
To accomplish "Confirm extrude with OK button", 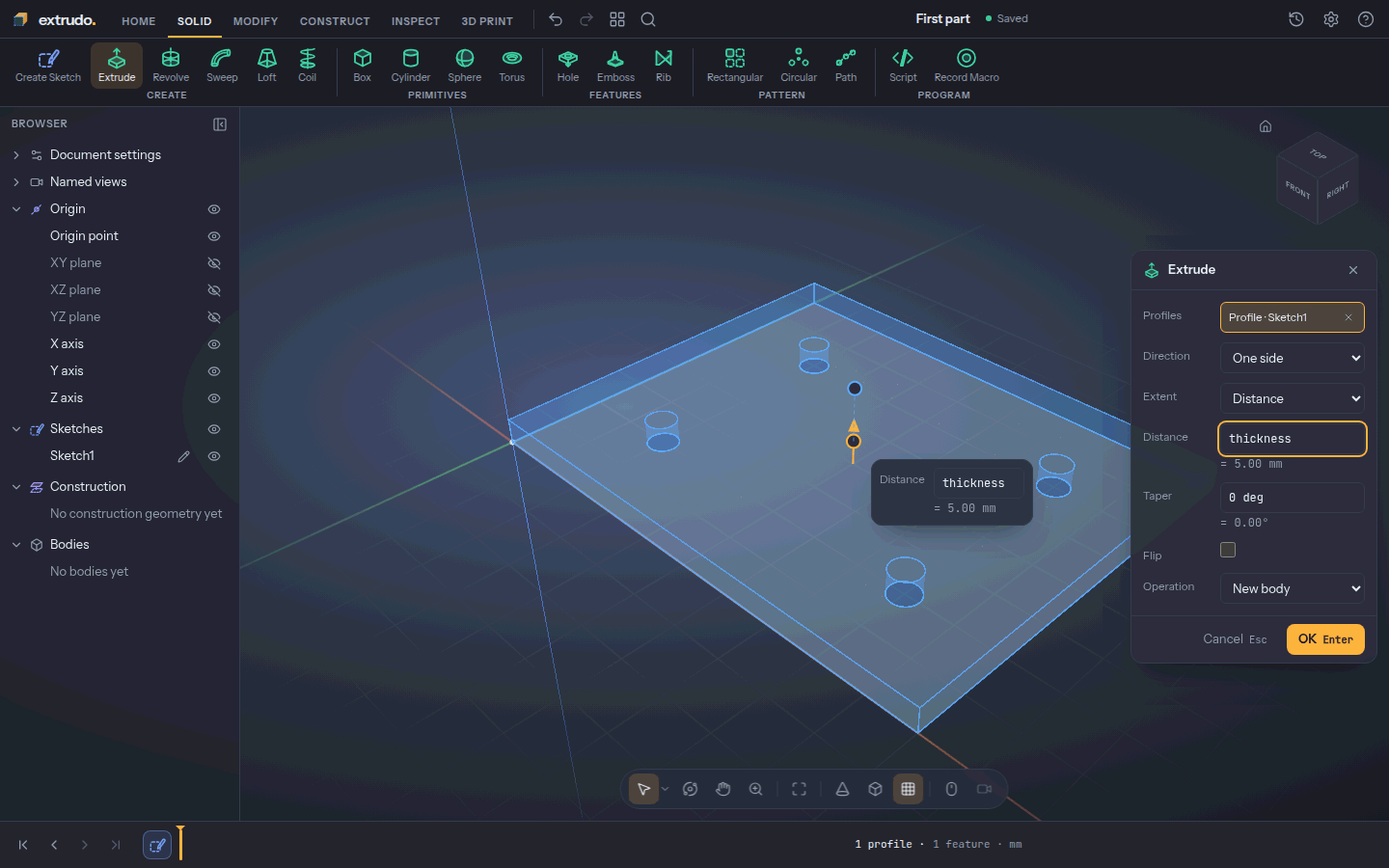I will 1325,639.
